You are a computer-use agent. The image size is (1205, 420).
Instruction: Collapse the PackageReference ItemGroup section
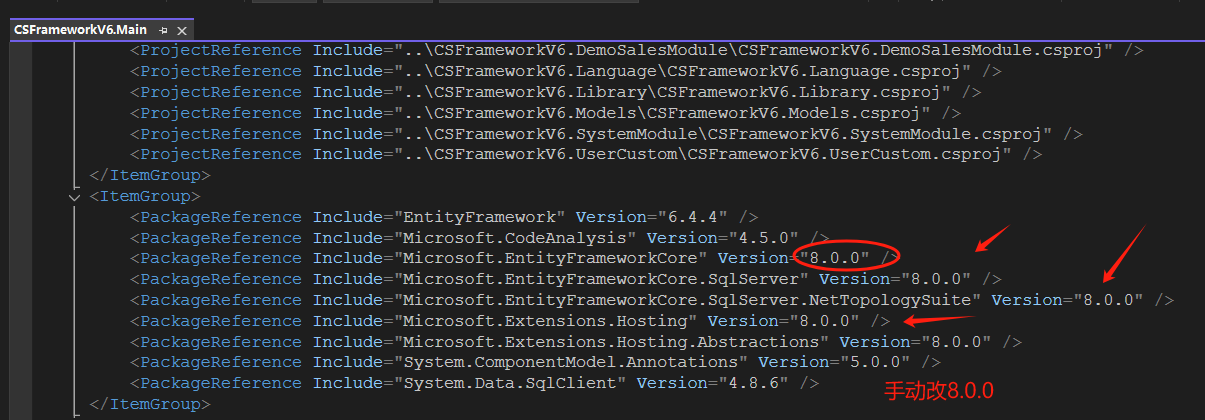74,197
